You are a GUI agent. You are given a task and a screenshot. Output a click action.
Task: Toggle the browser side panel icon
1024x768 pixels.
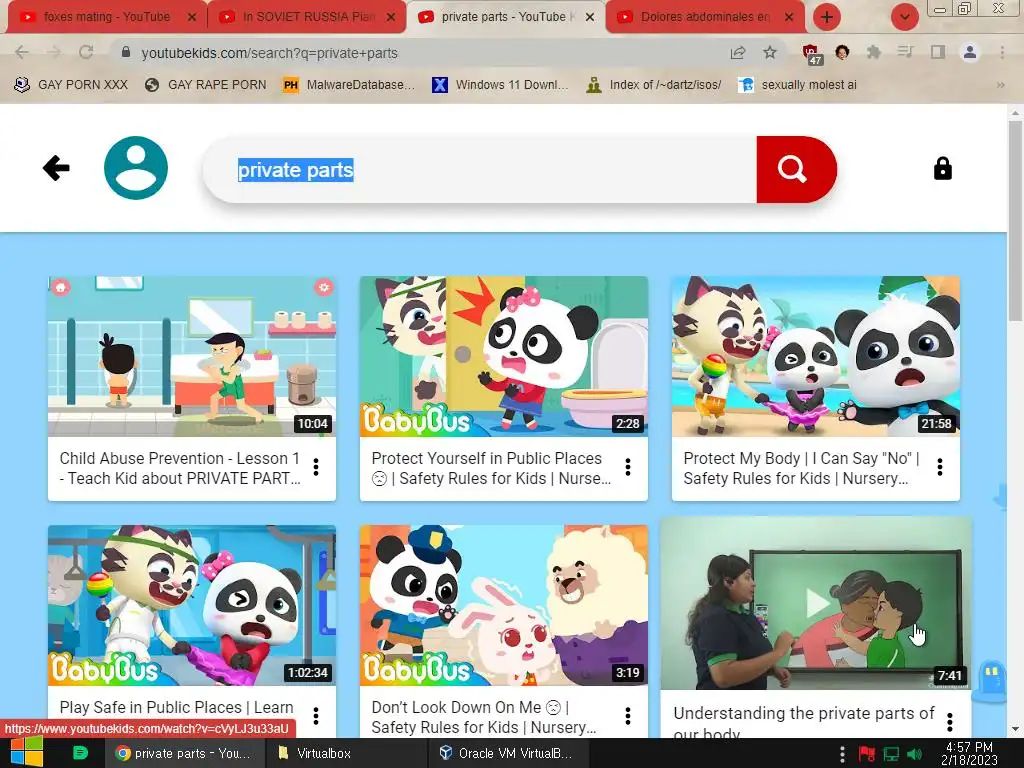(938, 52)
